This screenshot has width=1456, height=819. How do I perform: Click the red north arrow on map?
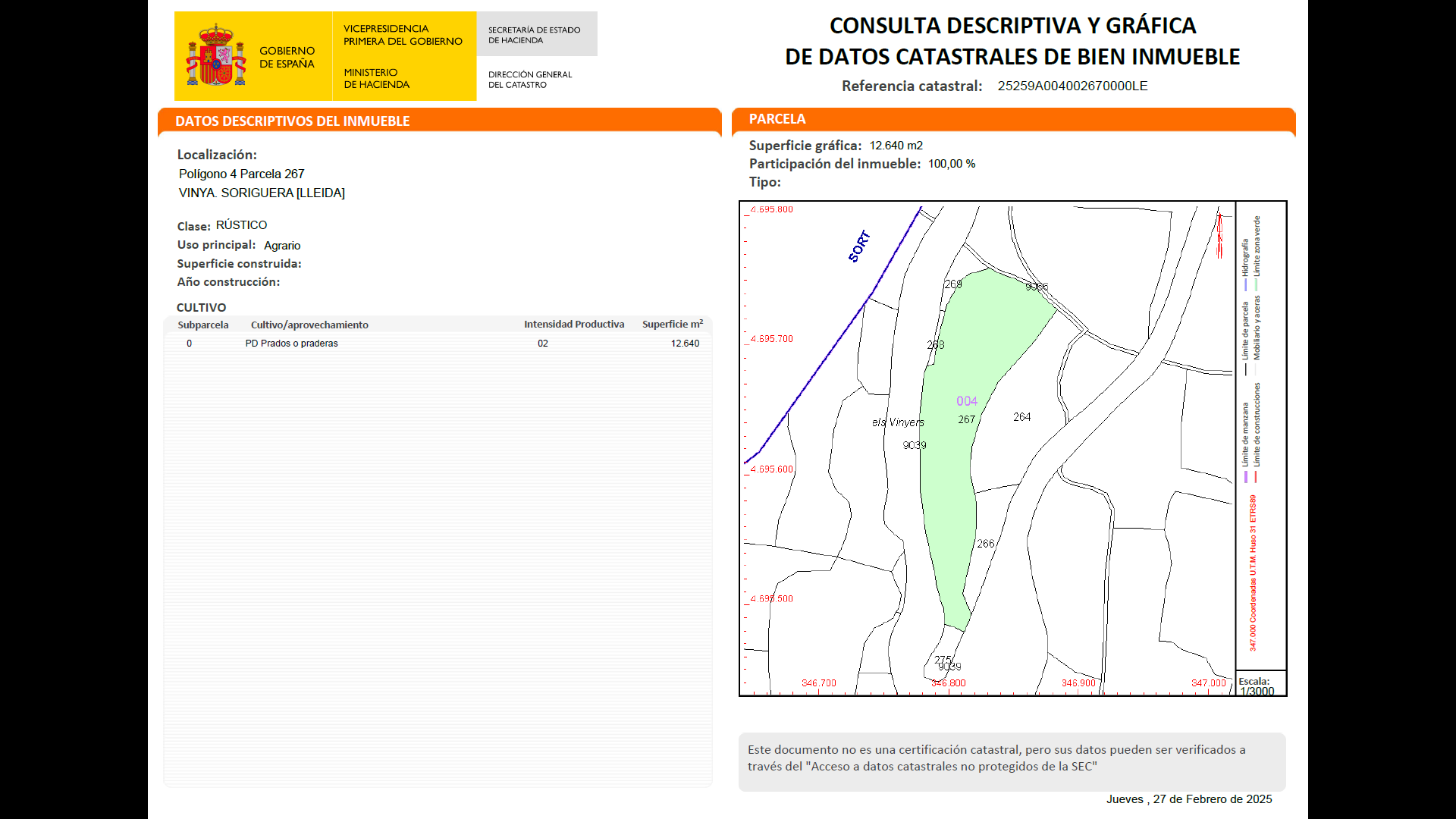(1219, 235)
